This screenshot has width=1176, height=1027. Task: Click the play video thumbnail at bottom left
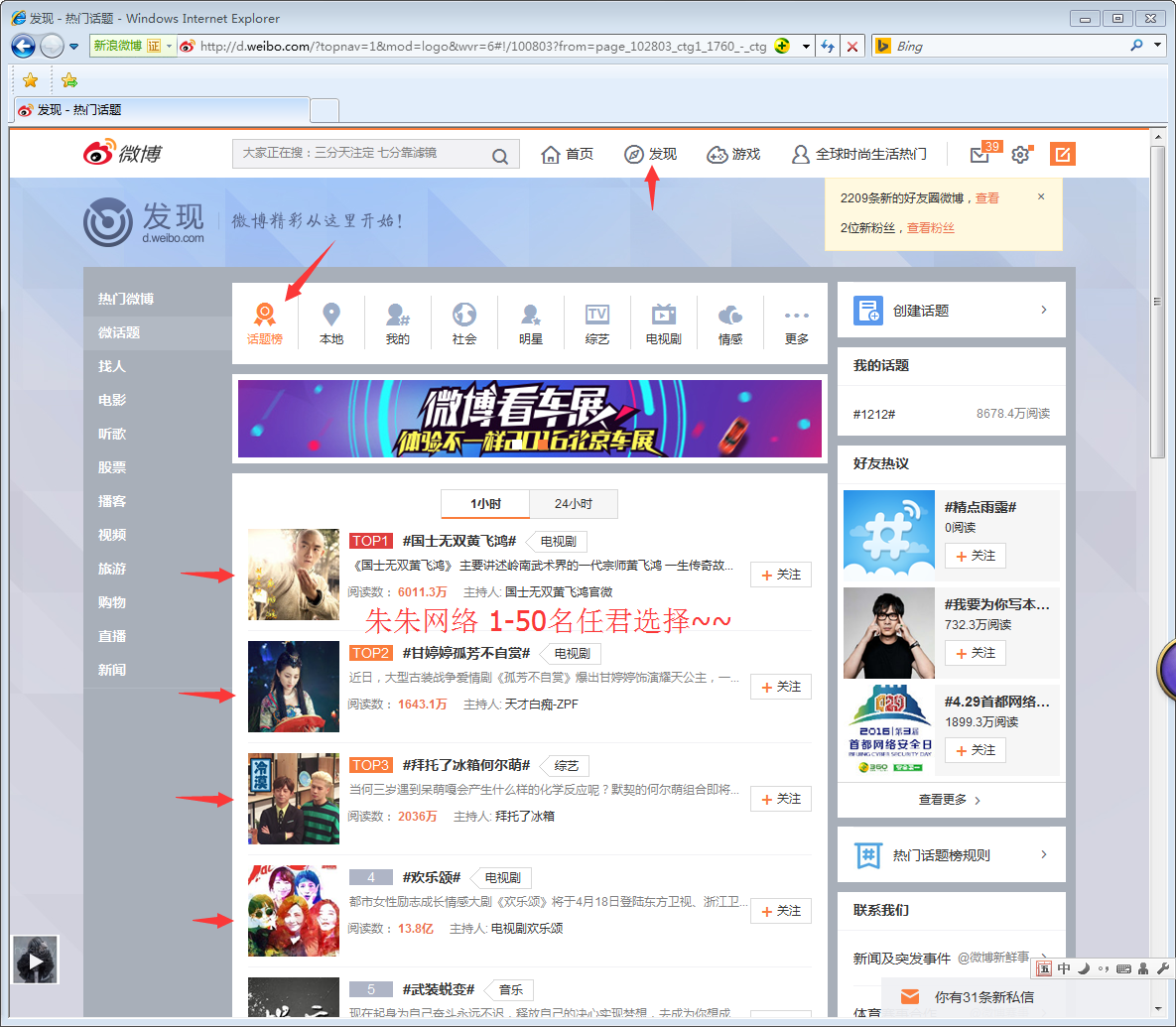pyautogui.click(x=36, y=960)
